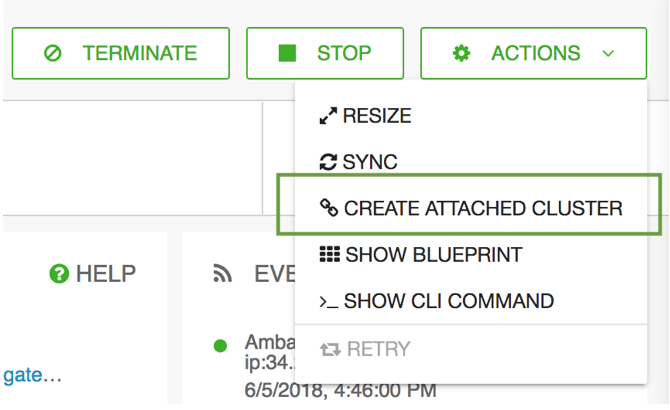Click the sync circular arrows icon
670x410 pixels.
[x=328, y=162]
